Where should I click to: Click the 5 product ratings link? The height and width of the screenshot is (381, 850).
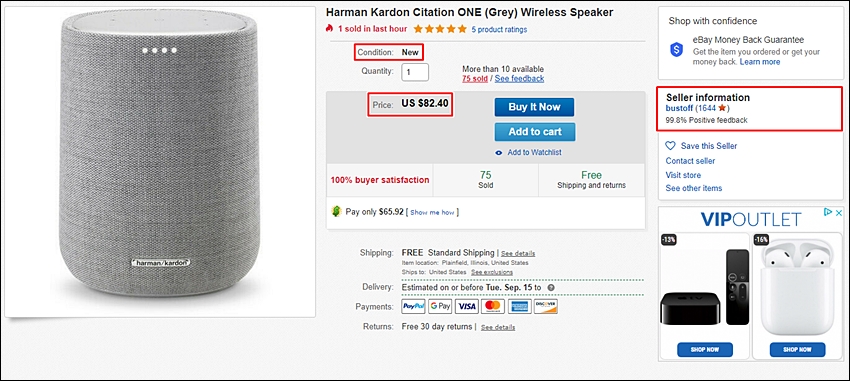499,29
